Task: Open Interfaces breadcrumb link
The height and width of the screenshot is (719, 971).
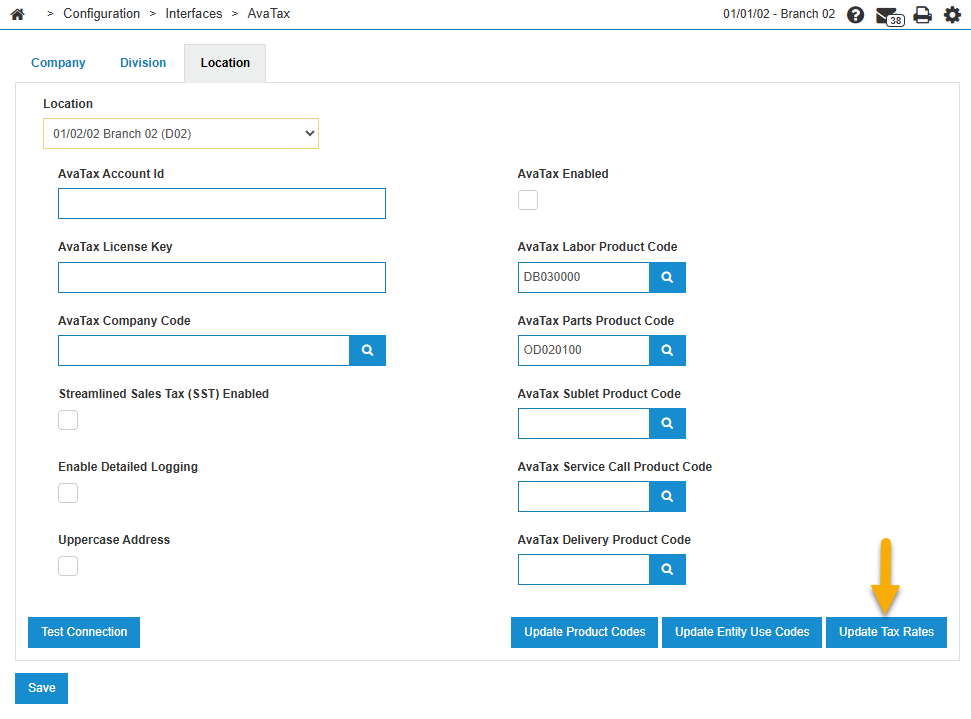Action: point(194,14)
